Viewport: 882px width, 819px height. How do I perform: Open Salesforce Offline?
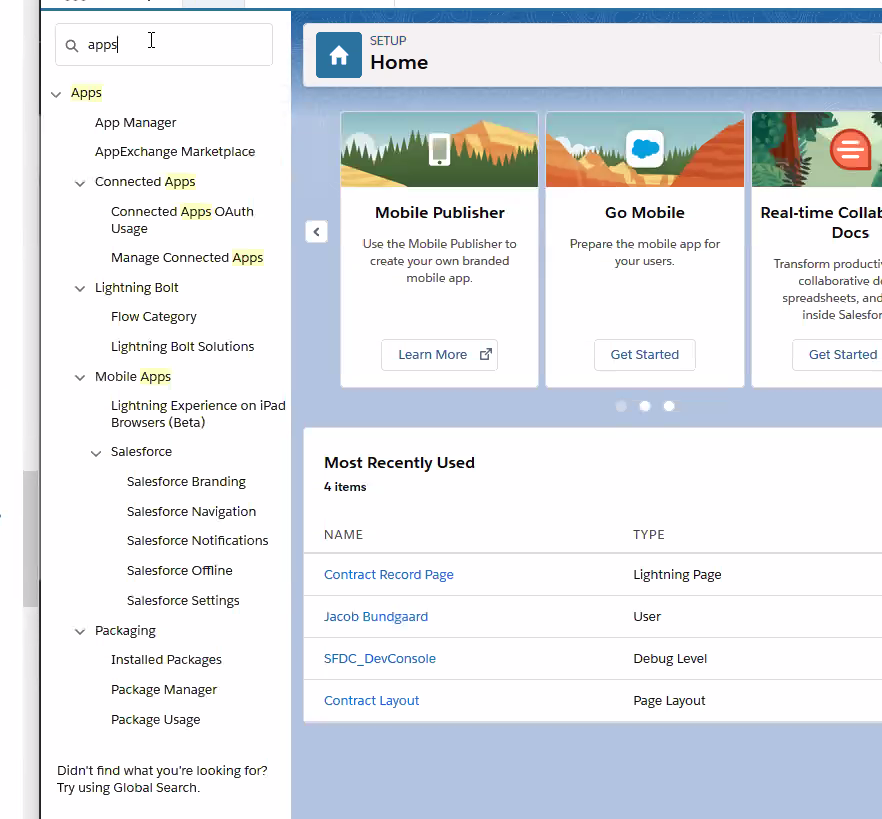[x=179, y=570]
